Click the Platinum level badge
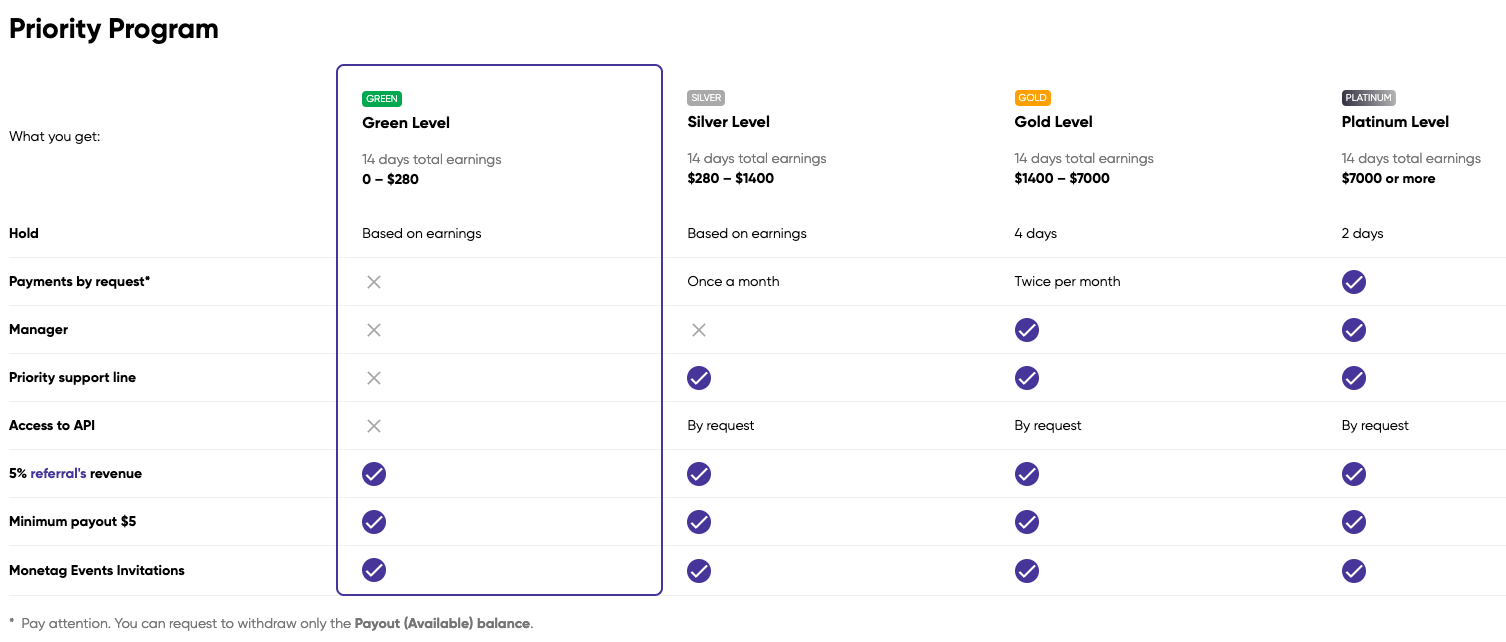This screenshot has width=1506, height=642. [x=1367, y=98]
